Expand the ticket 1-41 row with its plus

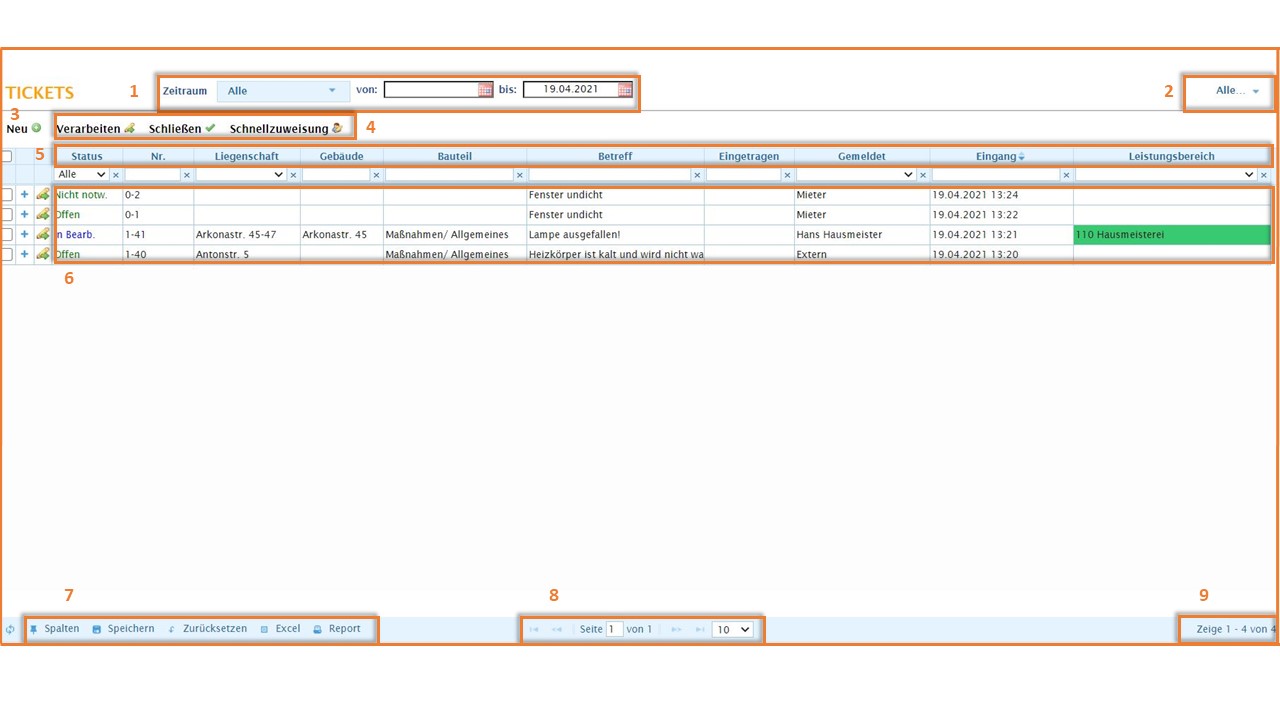[x=25, y=234]
